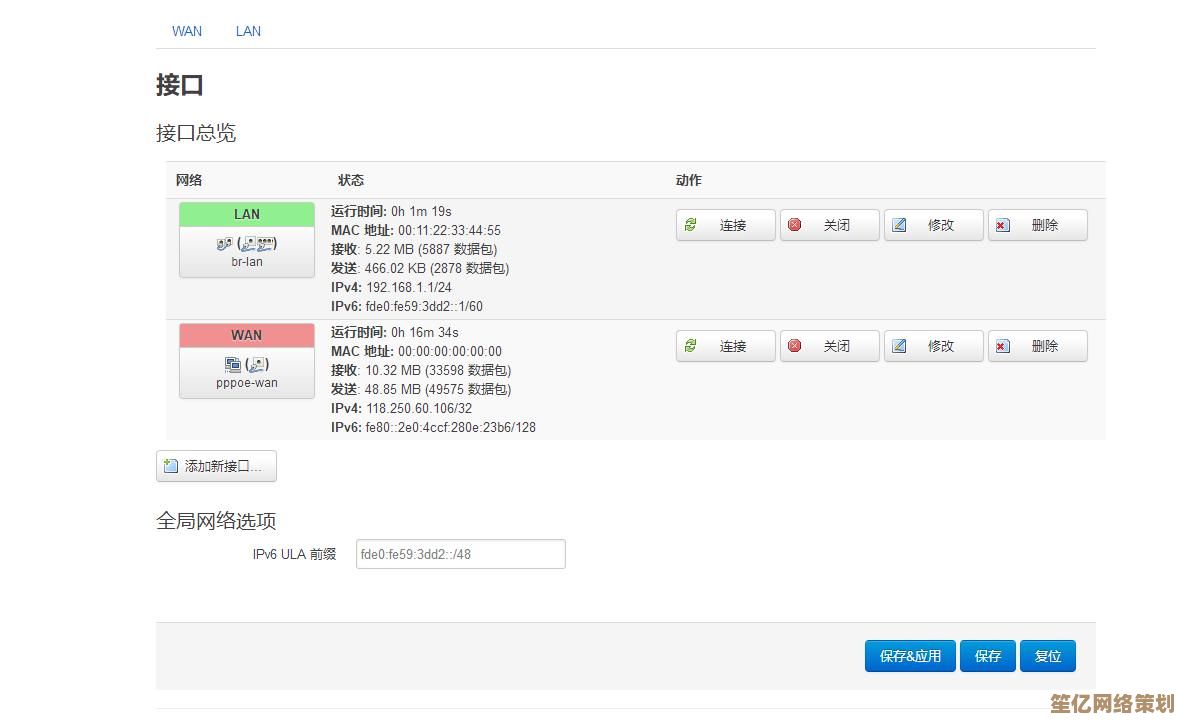Click the green reconnect icon in LAN row
Screen dimensions: 1181x722
691,225
